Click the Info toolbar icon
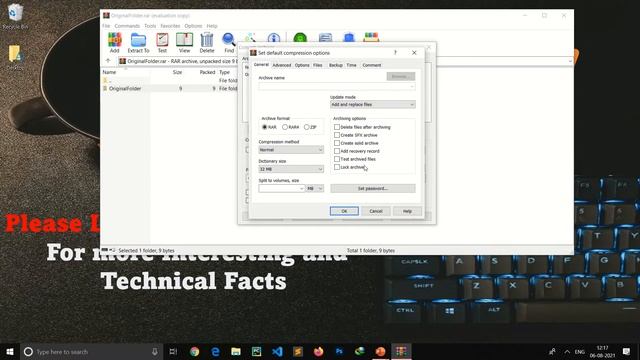The image size is (640, 360). 273,38
